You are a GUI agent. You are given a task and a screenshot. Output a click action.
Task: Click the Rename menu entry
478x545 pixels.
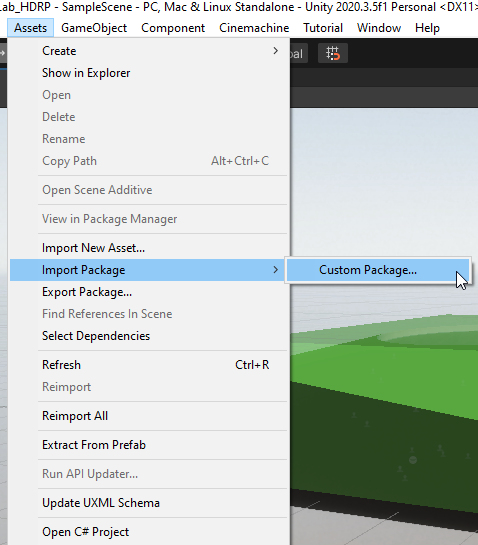click(148, 139)
